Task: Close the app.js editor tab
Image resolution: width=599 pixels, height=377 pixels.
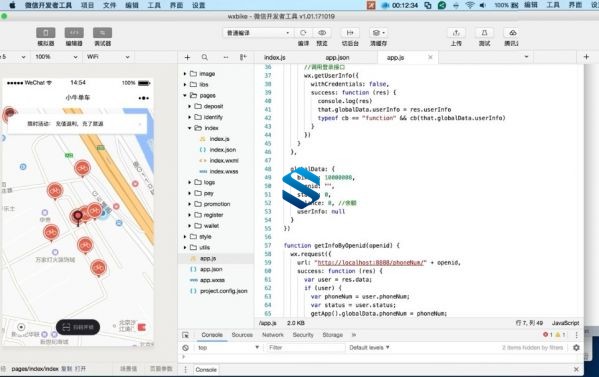Action: pos(431,57)
